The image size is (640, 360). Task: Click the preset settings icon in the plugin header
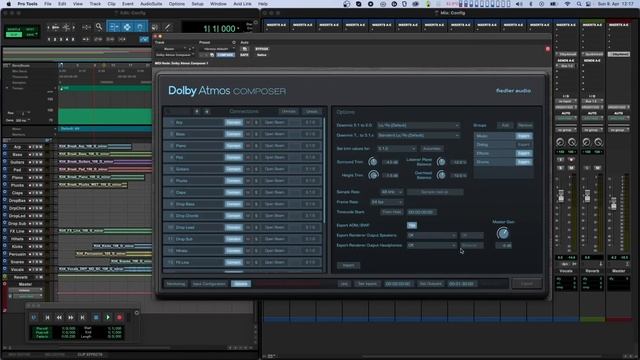pos(234,42)
